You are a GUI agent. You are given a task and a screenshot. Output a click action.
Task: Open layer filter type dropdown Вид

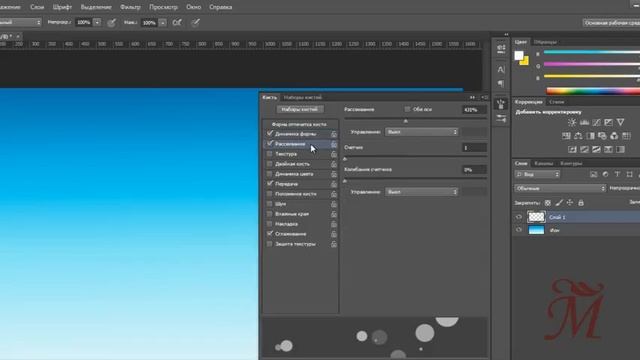click(537, 174)
